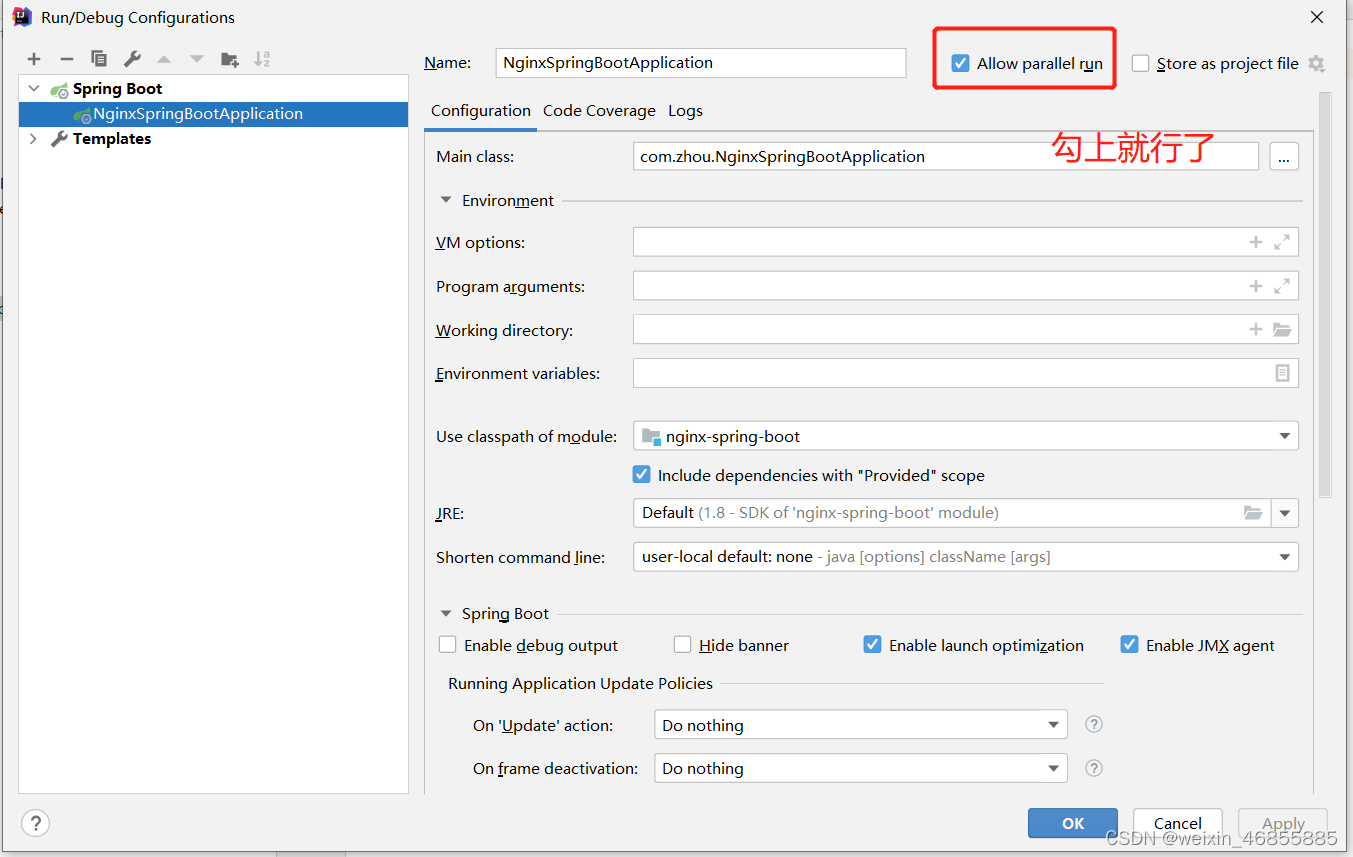Open dialog help question mark button
The image size is (1353, 857).
[x=35, y=823]
